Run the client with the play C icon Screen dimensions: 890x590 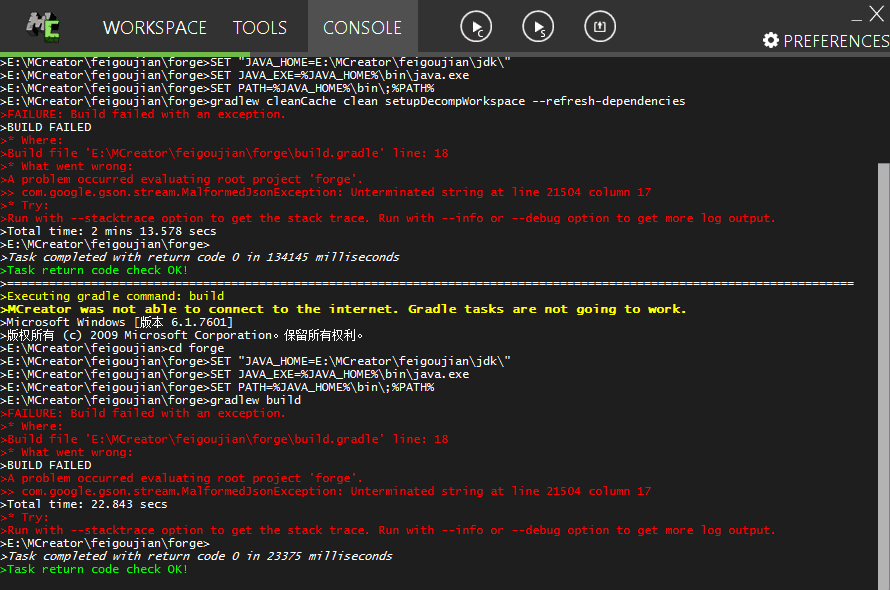pos(478,28)
